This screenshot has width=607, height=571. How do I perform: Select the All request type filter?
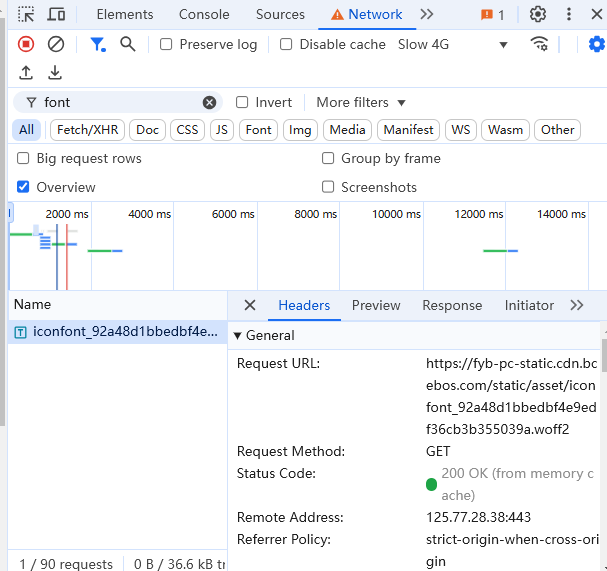(x=26, y=130)
